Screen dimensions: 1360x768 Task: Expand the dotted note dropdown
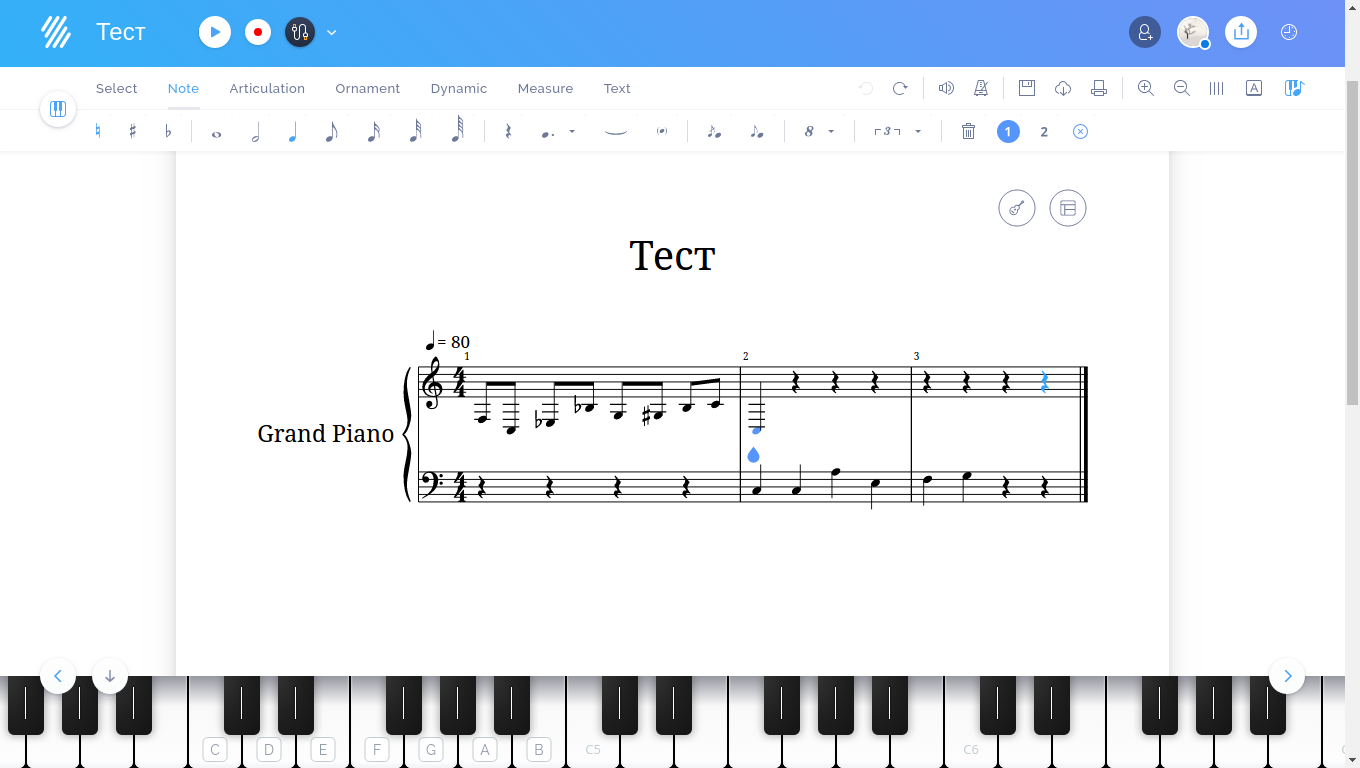(572, 131)
